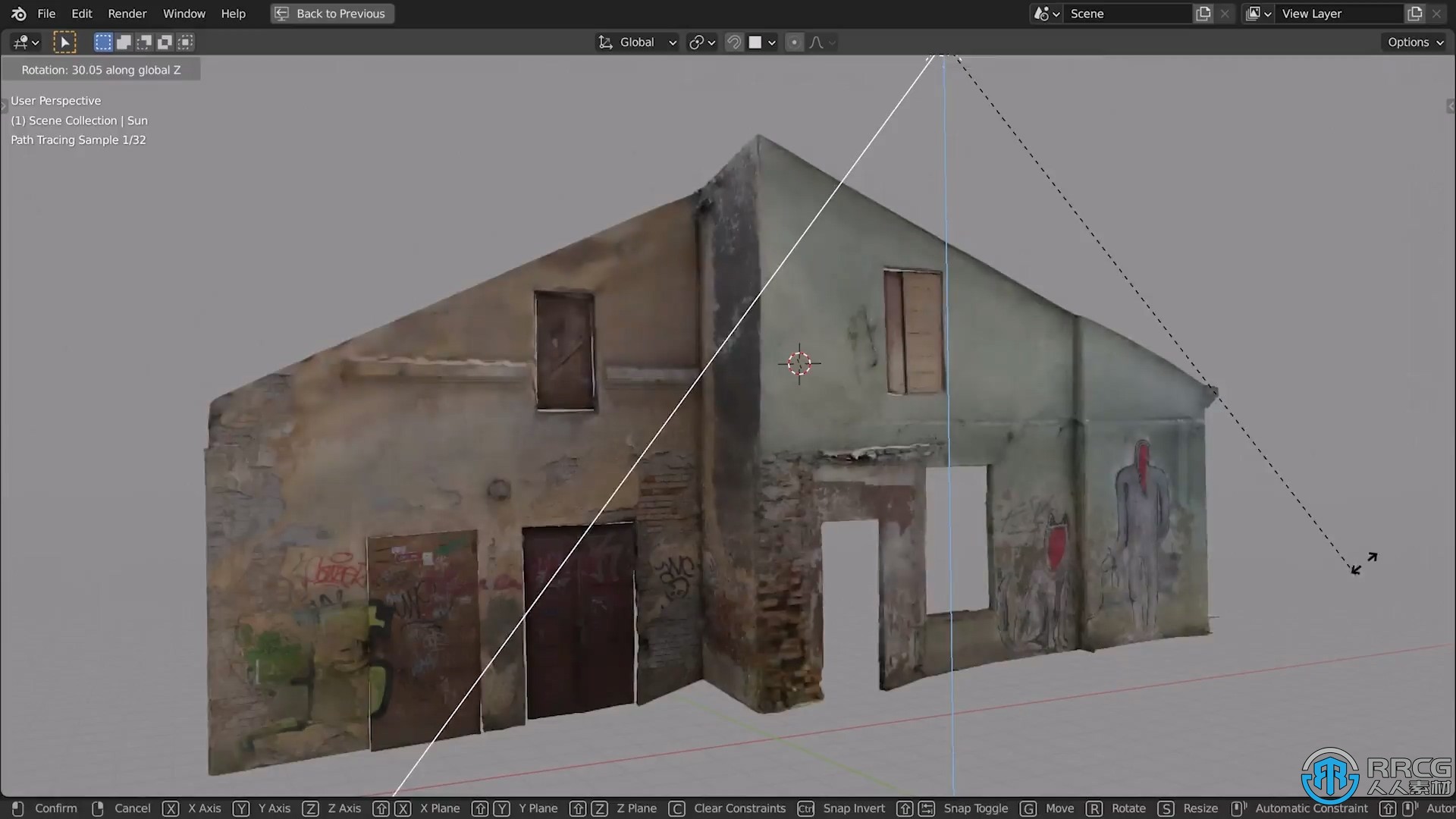Click the Confirm button at bottom bar
This screenshot has height=819, width=1456.
coord(56,808)
